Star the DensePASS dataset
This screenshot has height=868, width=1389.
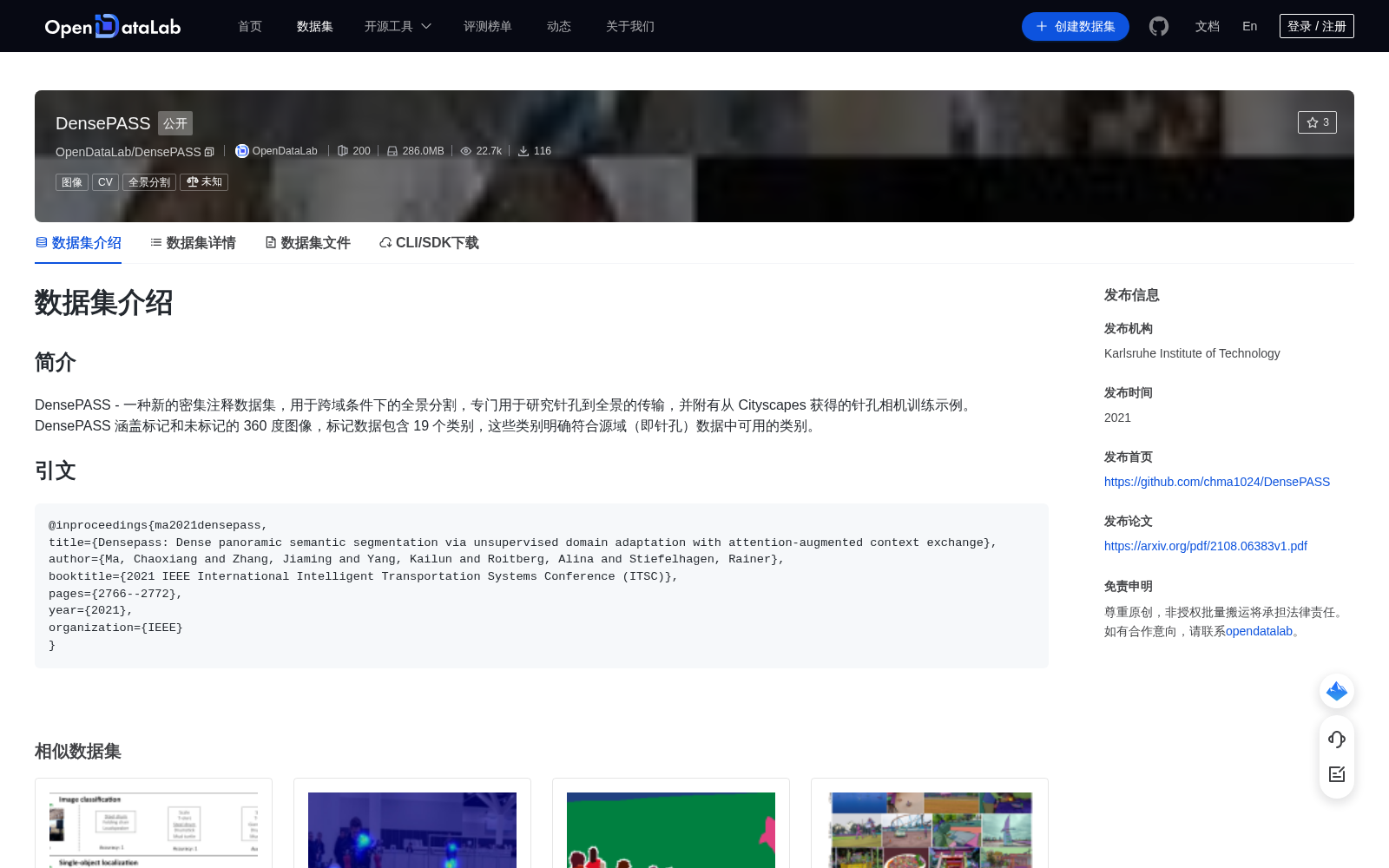pos(1317,122)
